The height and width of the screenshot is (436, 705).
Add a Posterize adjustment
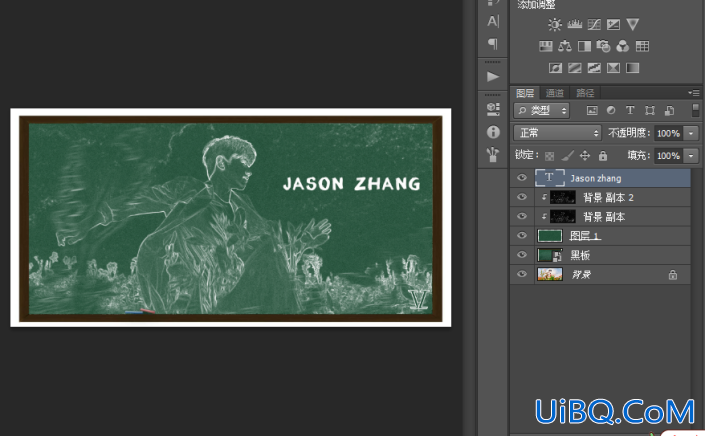575,68
